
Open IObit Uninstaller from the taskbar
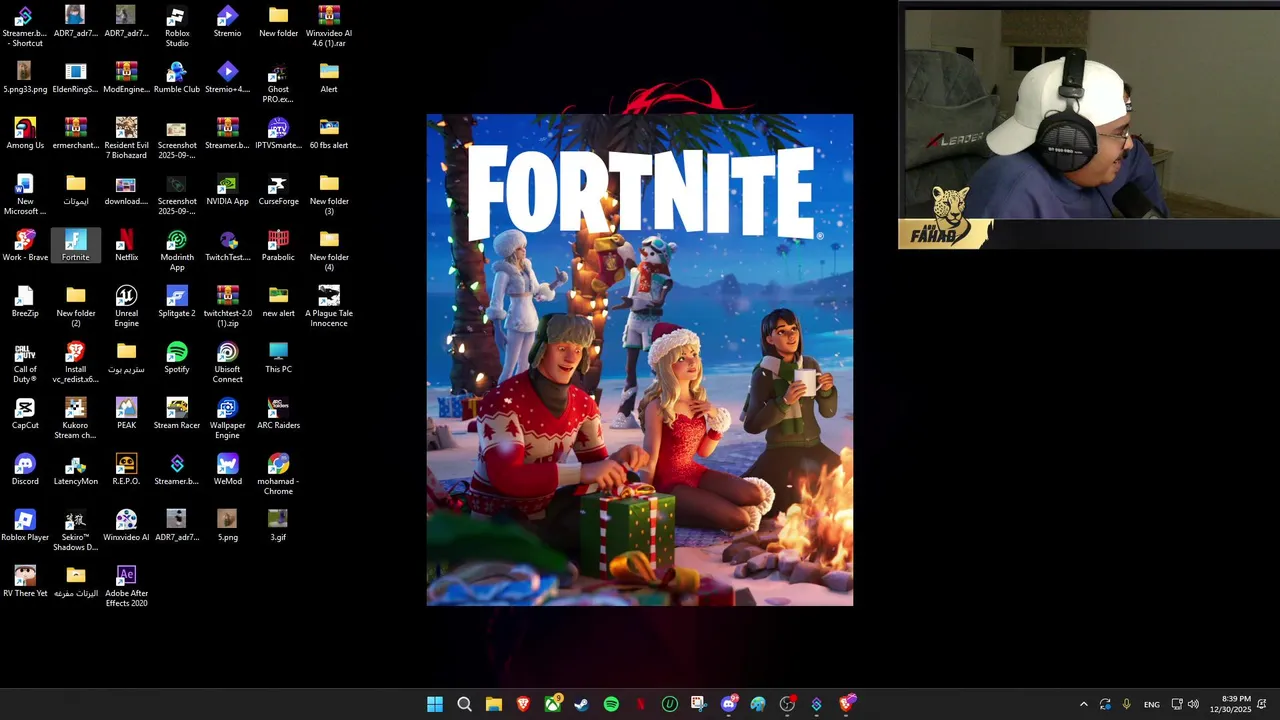(x=669, y=704)
